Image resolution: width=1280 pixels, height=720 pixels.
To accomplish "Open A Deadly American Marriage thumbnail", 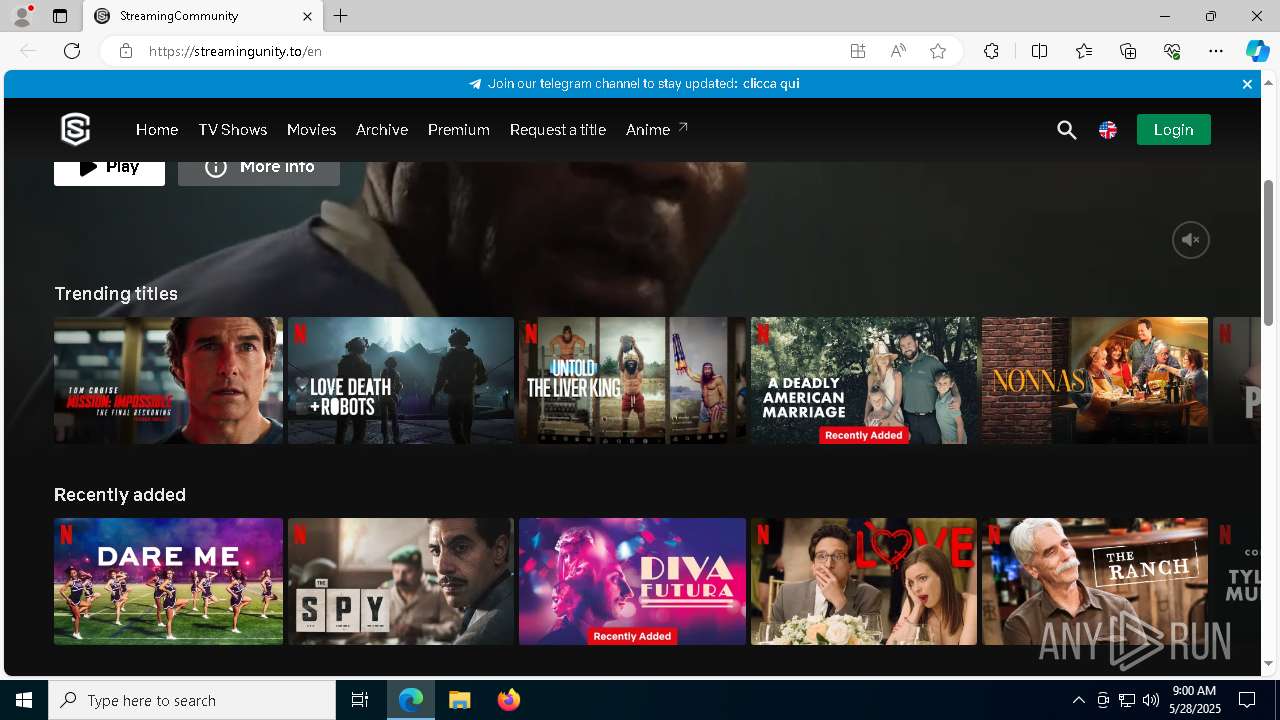I will point(864,380).
